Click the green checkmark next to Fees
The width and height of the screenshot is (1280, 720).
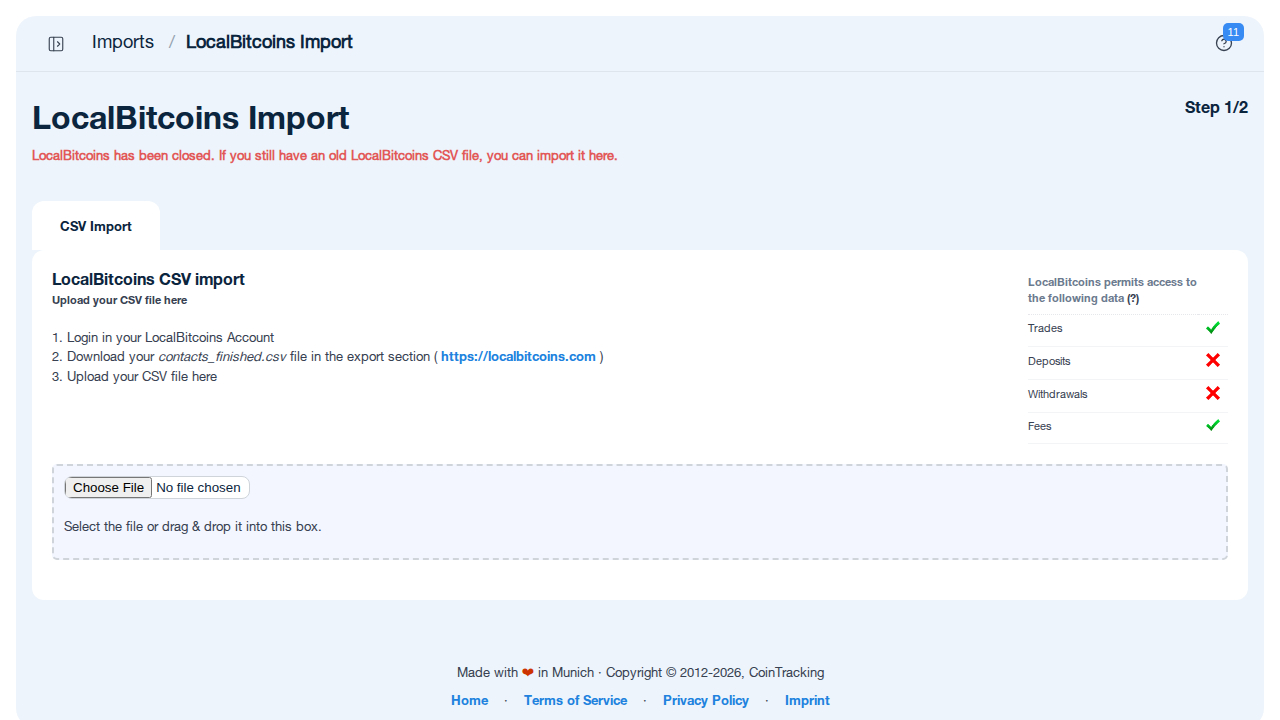pos(1213,425)
